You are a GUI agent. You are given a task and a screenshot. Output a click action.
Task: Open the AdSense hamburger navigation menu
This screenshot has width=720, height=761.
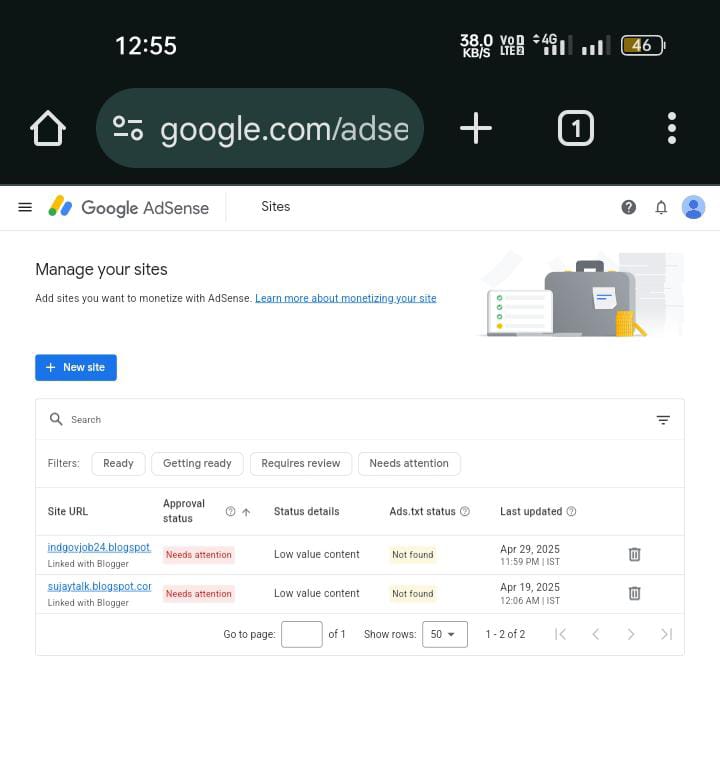pyautogui.click(x=25, y=207)
